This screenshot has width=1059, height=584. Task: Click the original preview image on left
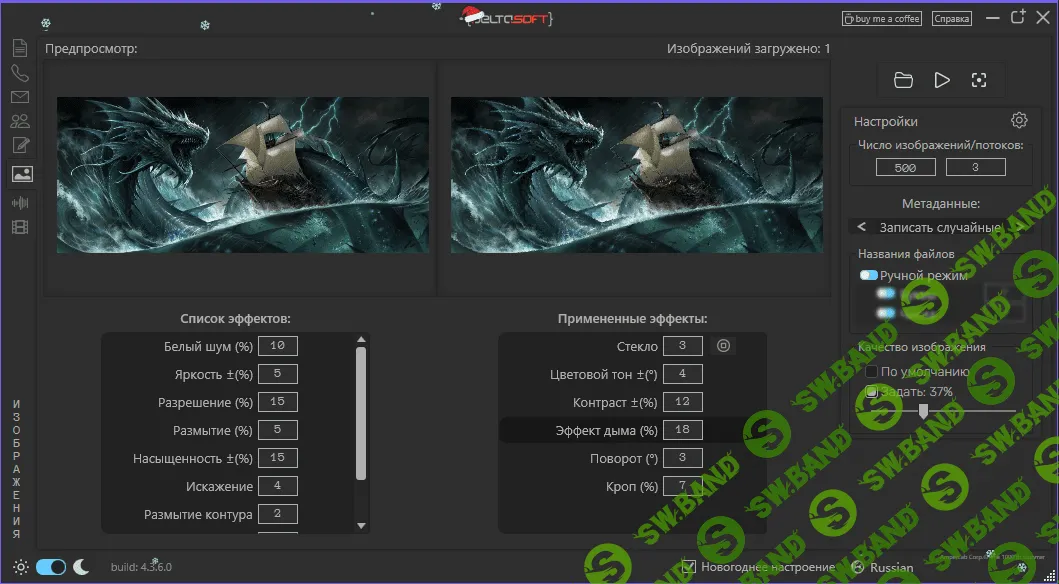pos(242,175)
